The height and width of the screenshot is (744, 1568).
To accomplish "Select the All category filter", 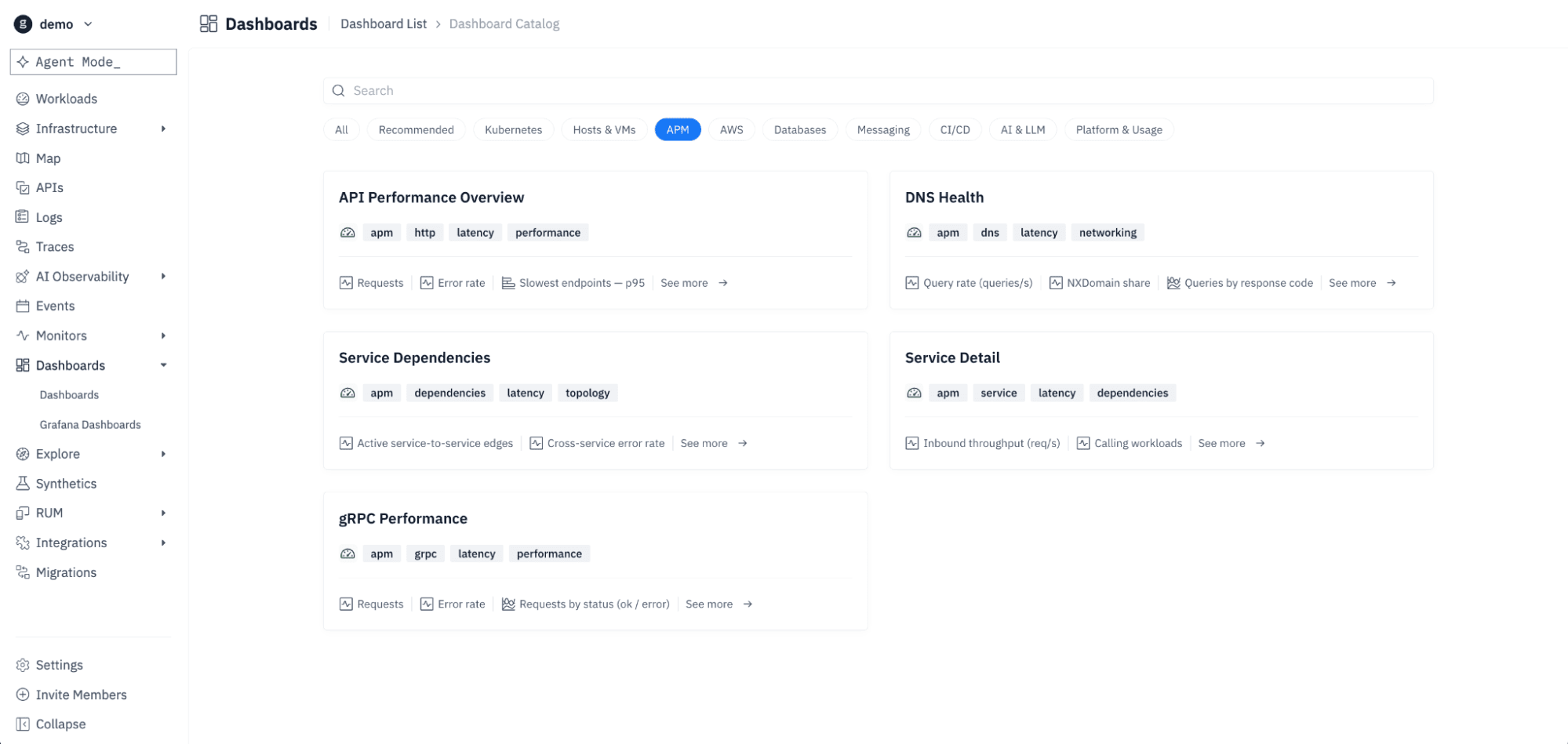I will pyautogui.click(x=341, y=130).
